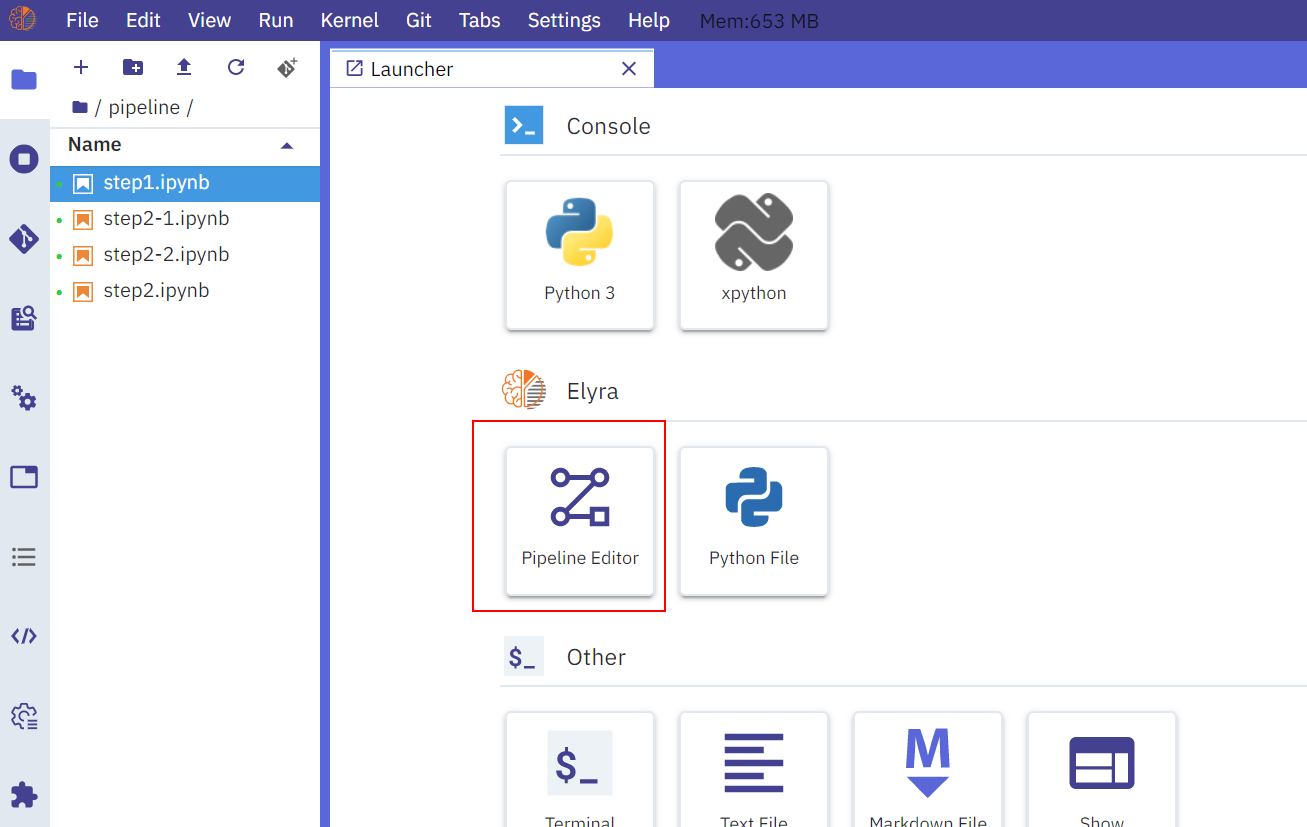Viewport: 1307px width, 827px height.
Task: Open the Code Snippets sidebar panel
Action: (x=24, y=636)
